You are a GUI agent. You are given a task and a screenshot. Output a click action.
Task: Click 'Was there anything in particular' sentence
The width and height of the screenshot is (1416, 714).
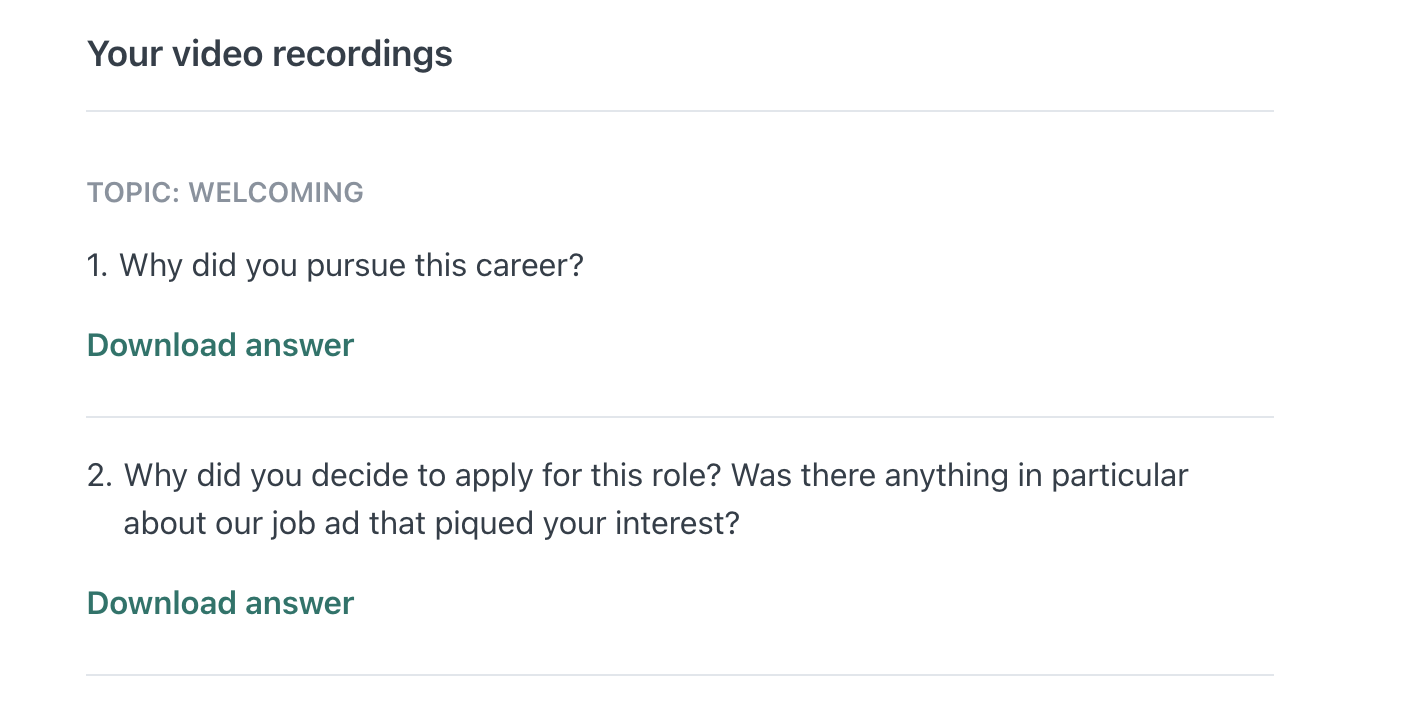point(960,475)
